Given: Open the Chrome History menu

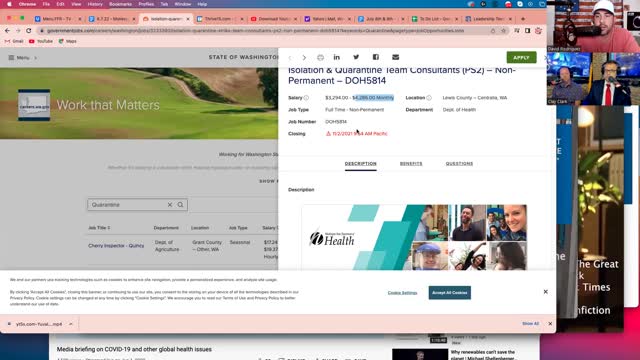Looking at the screenshot, I should pos(95,4).
